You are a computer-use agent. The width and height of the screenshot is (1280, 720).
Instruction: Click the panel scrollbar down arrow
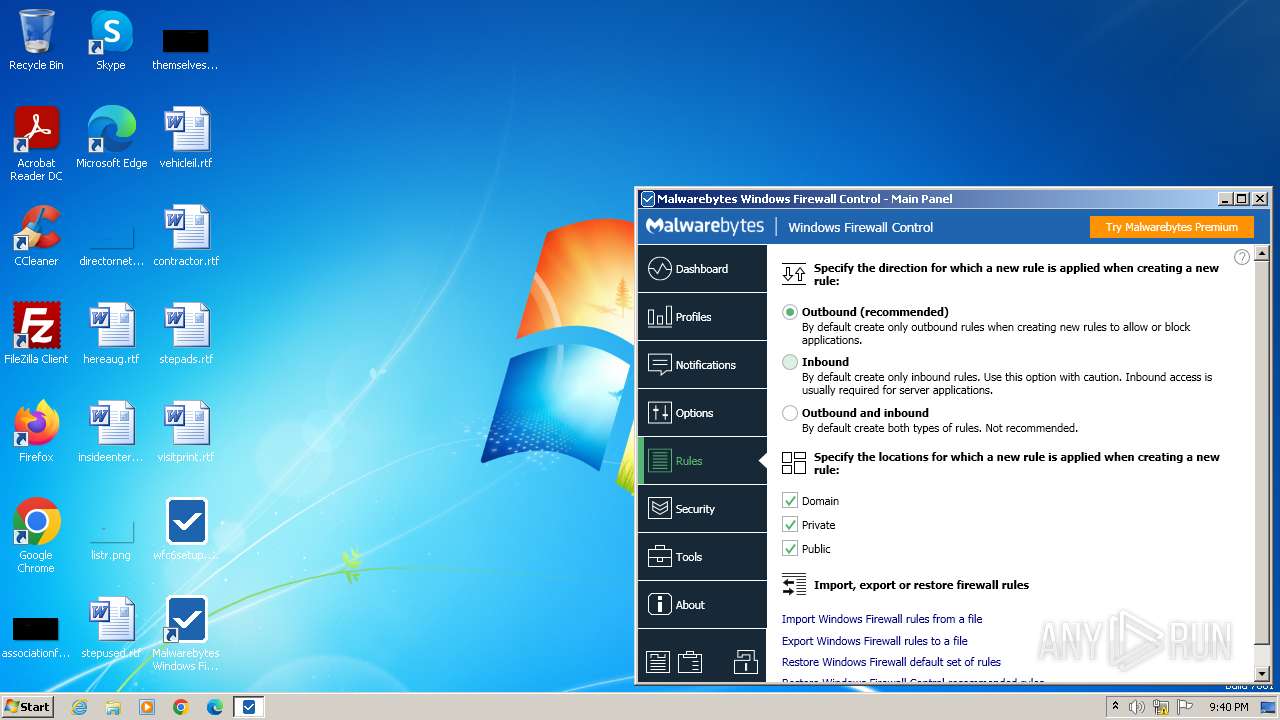[x=1262, y=676]
